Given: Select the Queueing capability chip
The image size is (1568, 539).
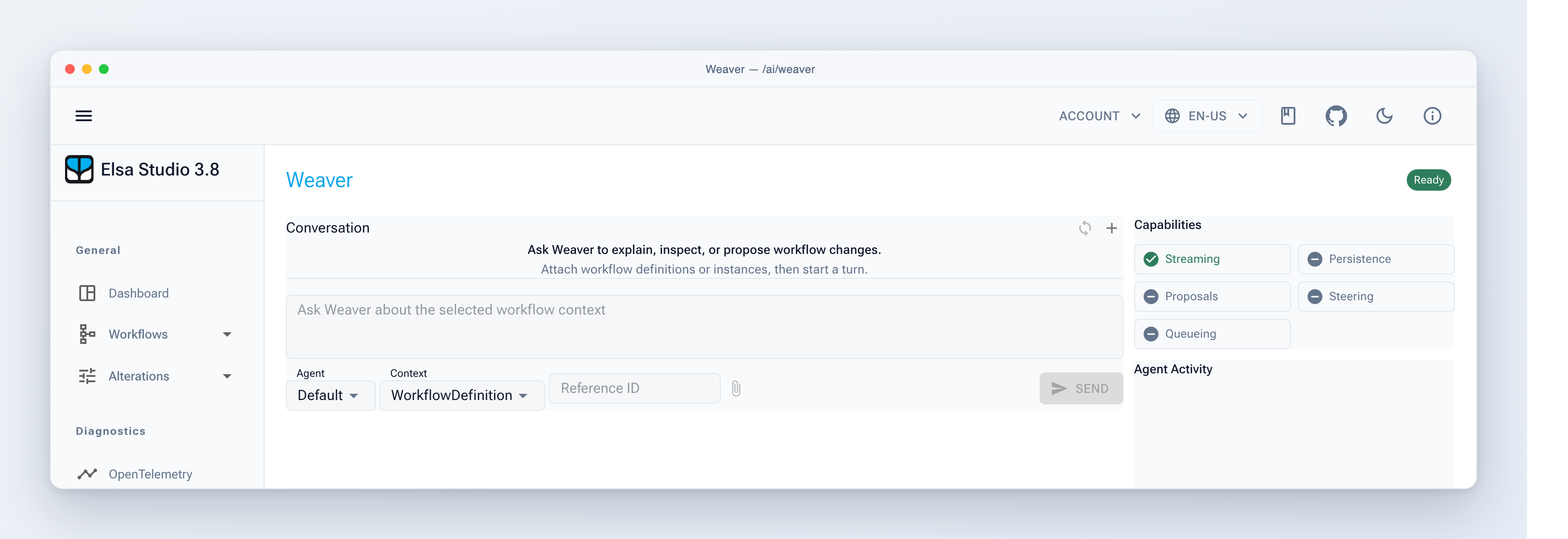Looking at the screenshot, I should click(1212, 334).
